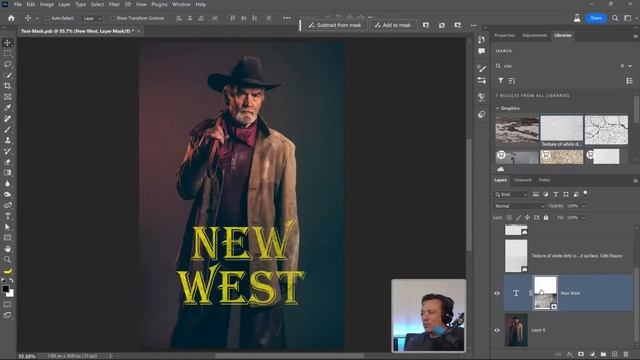
Task: Enable the Auto-Select checkbox
Action: (x=47, y=18)
